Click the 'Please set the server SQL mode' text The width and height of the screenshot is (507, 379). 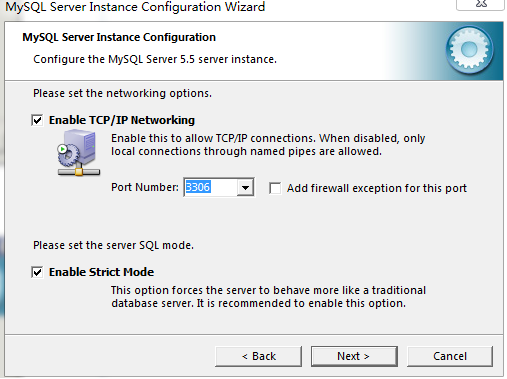coord(113,245)
